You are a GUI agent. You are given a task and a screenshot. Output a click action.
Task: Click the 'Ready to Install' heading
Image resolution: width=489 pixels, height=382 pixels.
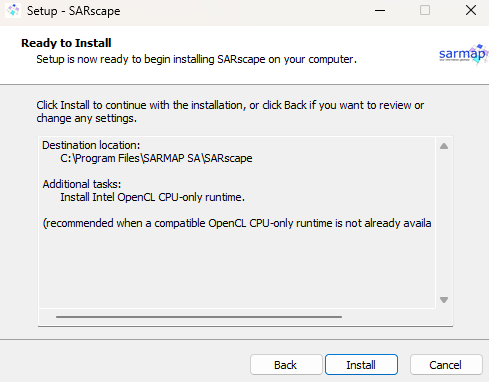(66, 43)
